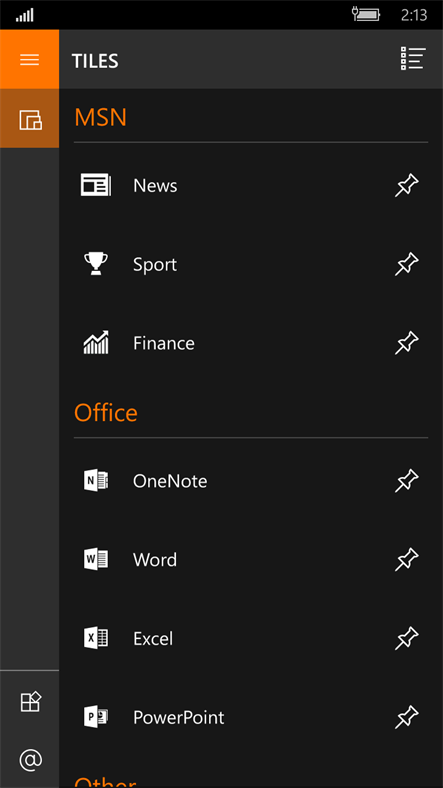This screenshot has height=788, width=443.
Task: Open the Excel list entry
Action: coord(251,638)
